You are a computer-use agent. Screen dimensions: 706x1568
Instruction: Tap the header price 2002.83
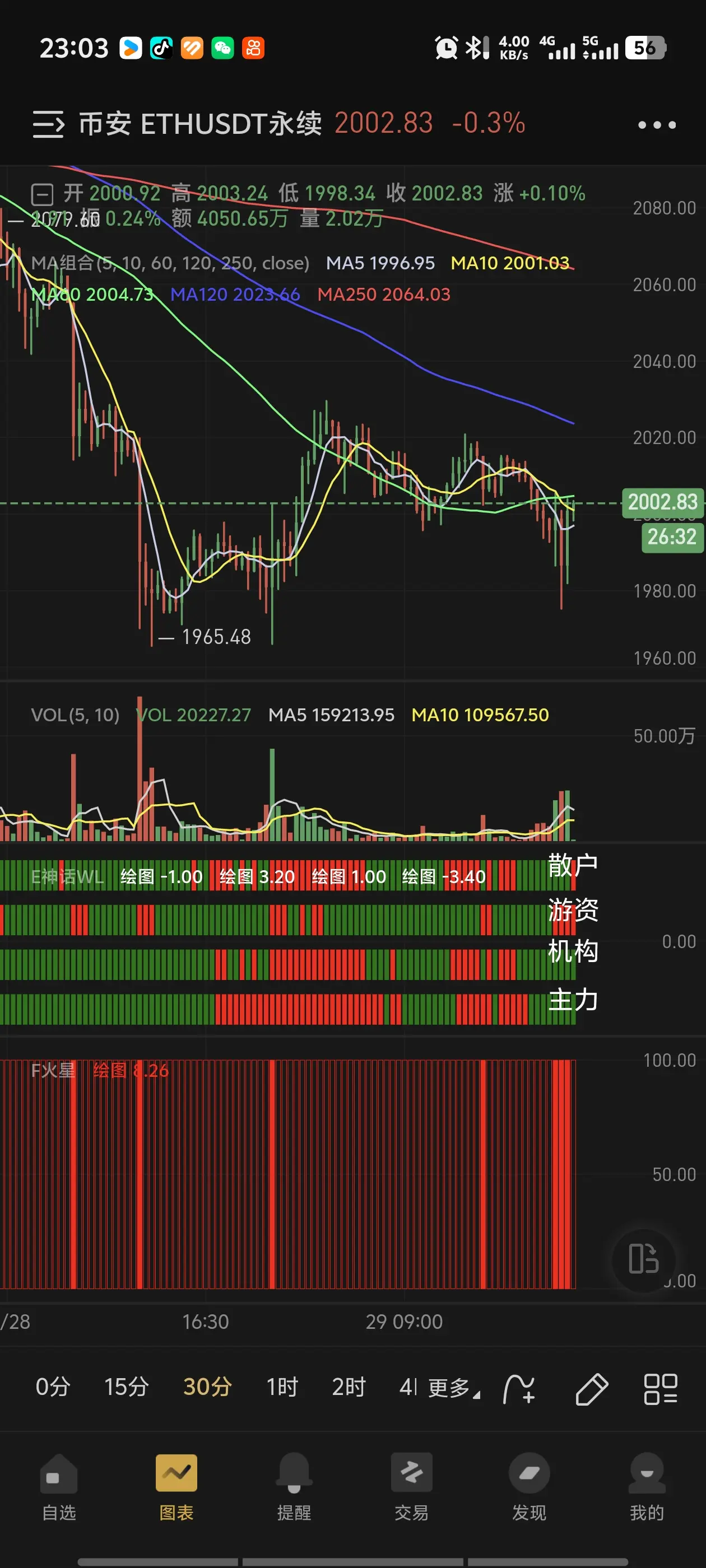(x=384, y=123)
